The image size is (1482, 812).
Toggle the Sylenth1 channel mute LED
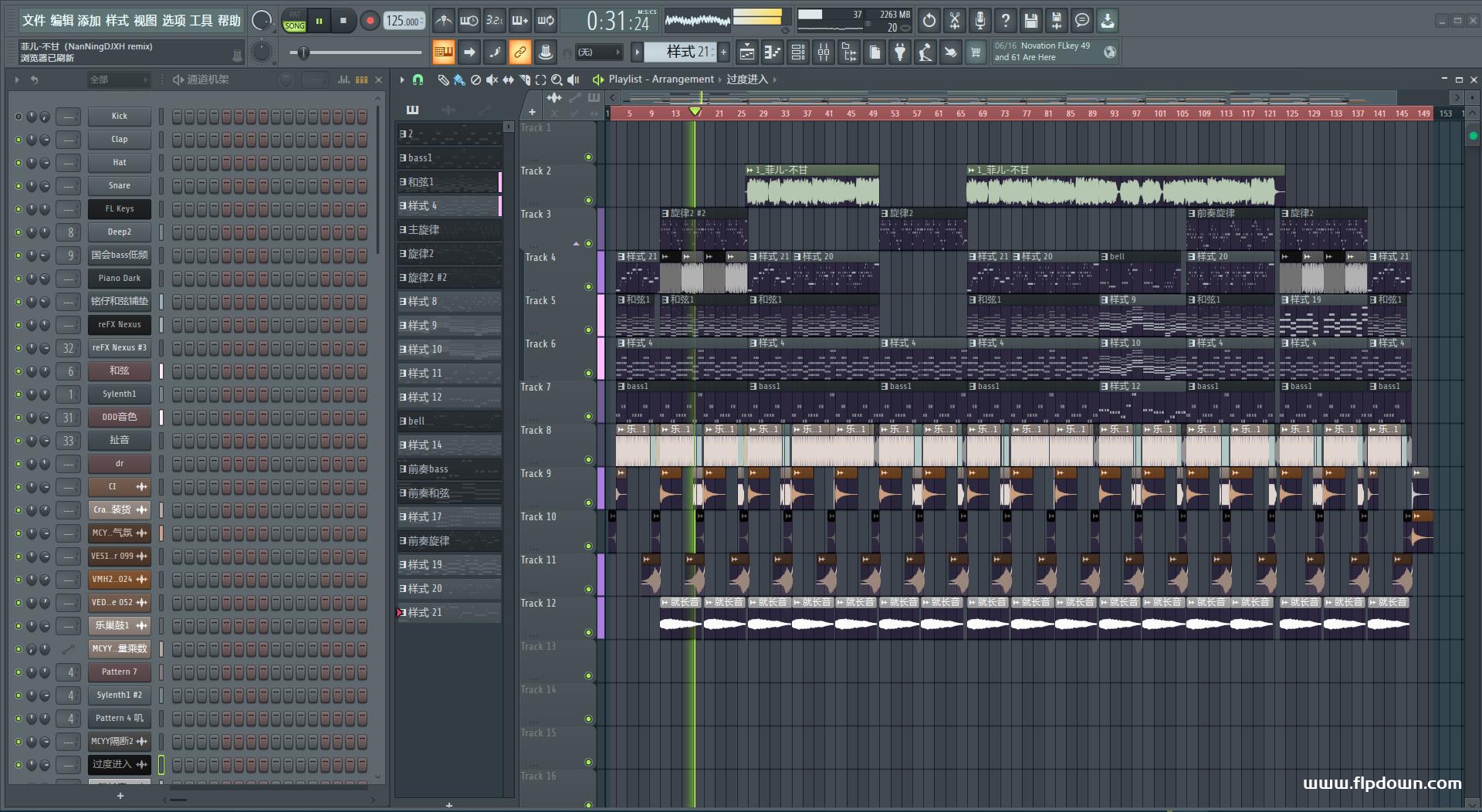19,394
